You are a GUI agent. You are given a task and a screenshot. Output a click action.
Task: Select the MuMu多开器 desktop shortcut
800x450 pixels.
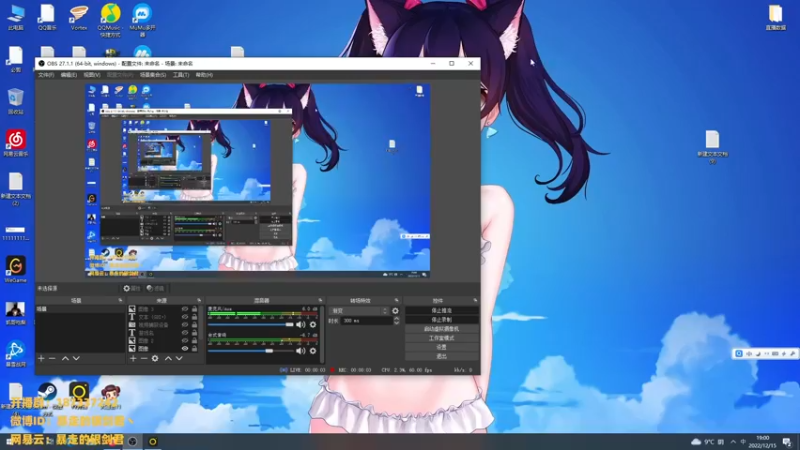[x=142, y=20]
